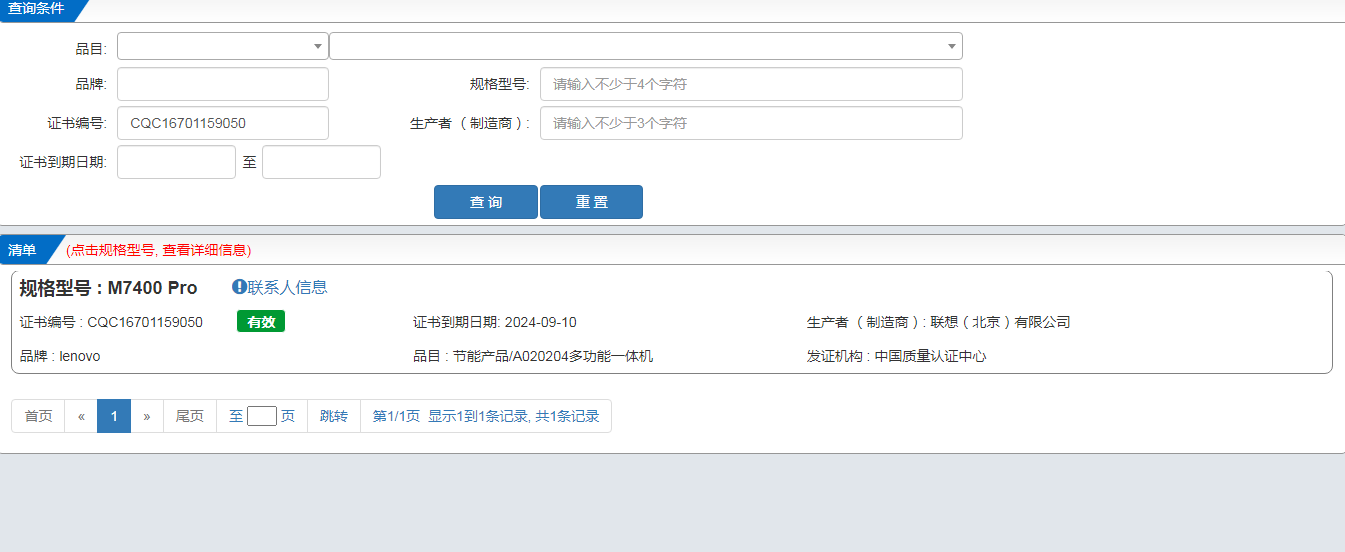This screenshot has width=1345, height=552.
Task: Go to 尾页 in pagination
Action: pos(190,416)
